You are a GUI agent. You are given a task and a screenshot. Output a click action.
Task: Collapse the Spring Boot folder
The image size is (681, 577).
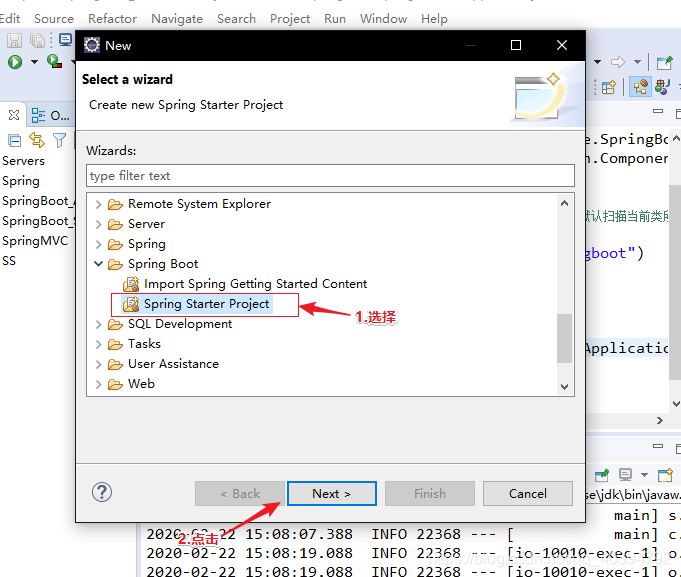[99, 264]
